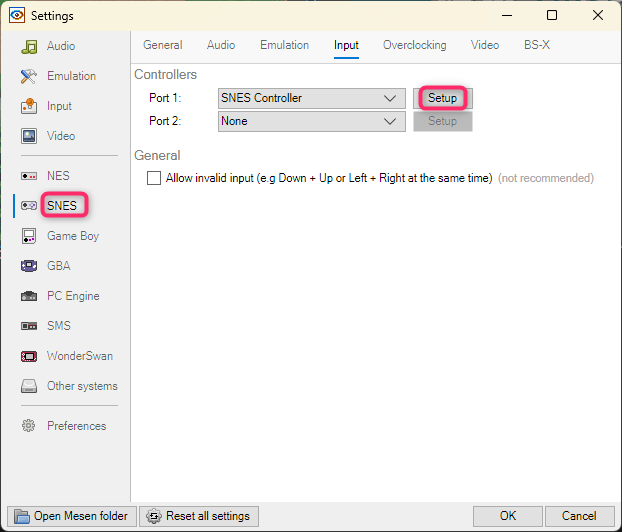Expand the Port 1 SNES Controller dropdown

point(312,98)
